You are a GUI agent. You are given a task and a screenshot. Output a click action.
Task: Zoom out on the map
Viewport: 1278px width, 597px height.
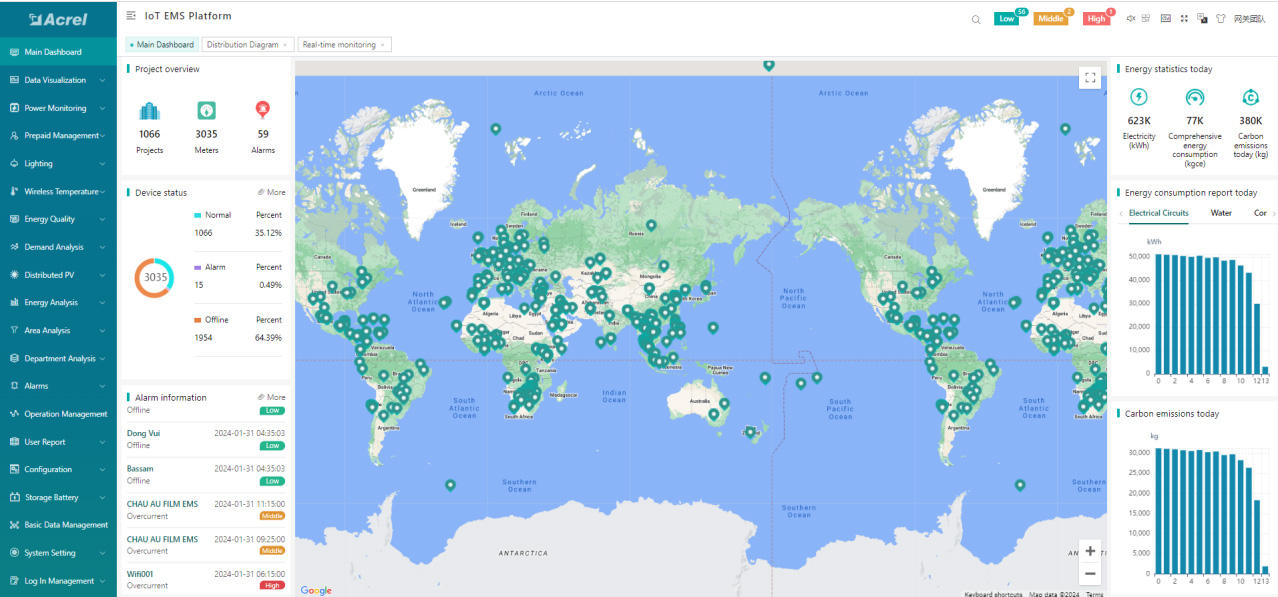click(1090, 574)
